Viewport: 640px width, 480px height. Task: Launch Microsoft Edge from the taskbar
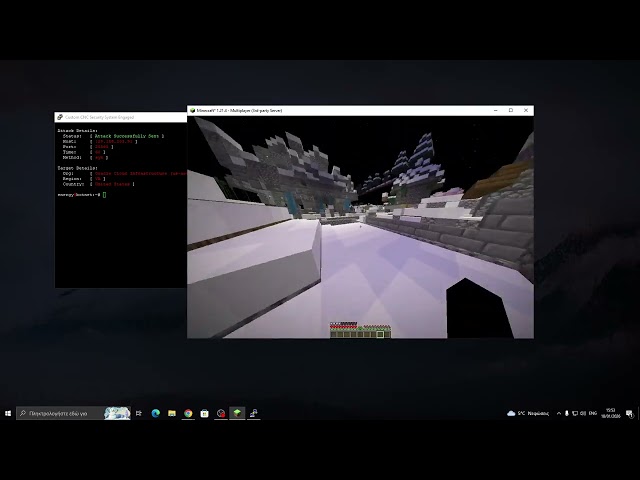156,413
